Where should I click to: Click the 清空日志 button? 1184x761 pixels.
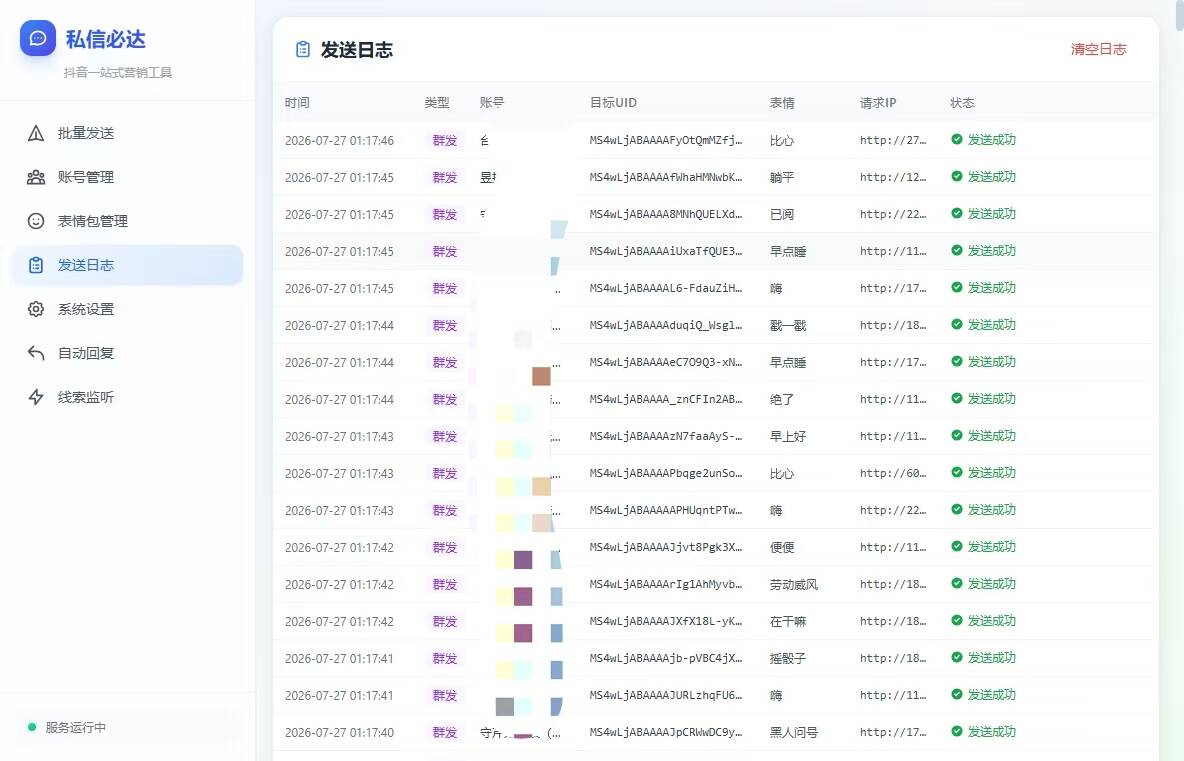tap(1099, 49)
